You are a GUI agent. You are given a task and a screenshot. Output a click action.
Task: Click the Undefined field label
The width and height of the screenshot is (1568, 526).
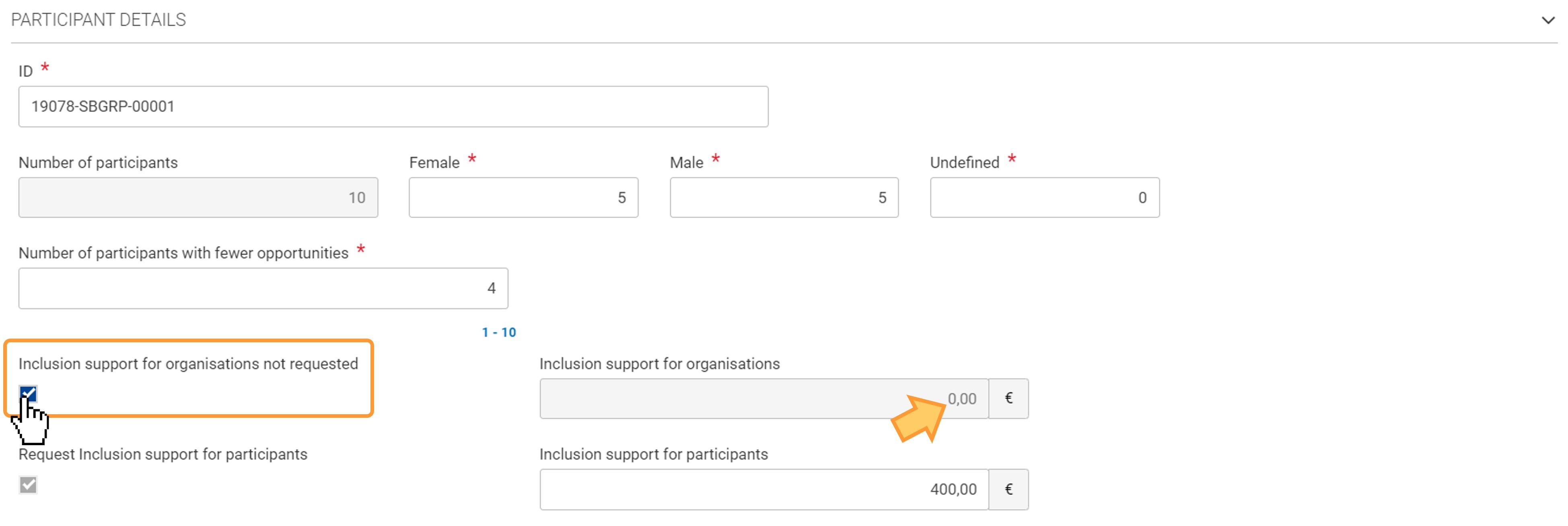tap(965, 163)
